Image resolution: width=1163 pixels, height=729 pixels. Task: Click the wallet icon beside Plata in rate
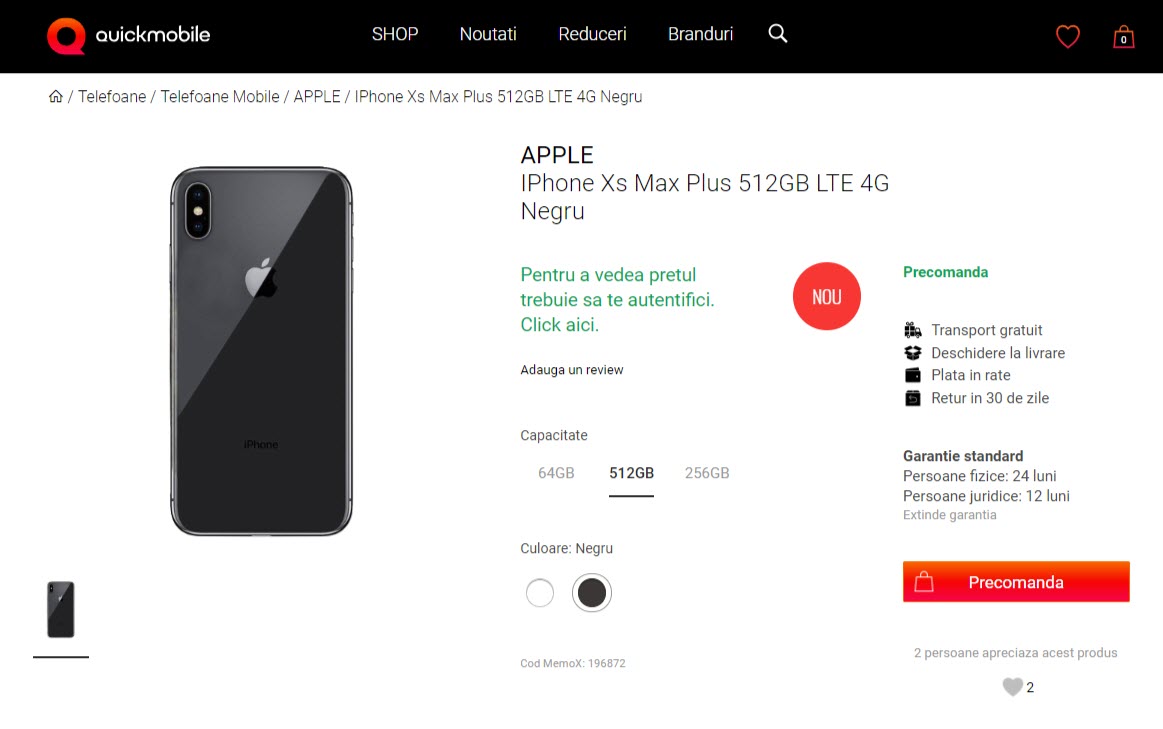(913, 375)
